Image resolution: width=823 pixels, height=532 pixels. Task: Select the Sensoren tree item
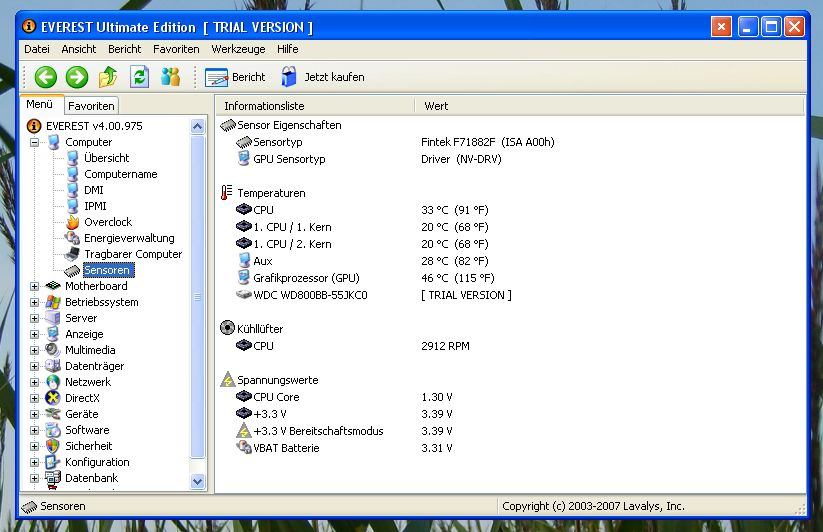(107, 270)
